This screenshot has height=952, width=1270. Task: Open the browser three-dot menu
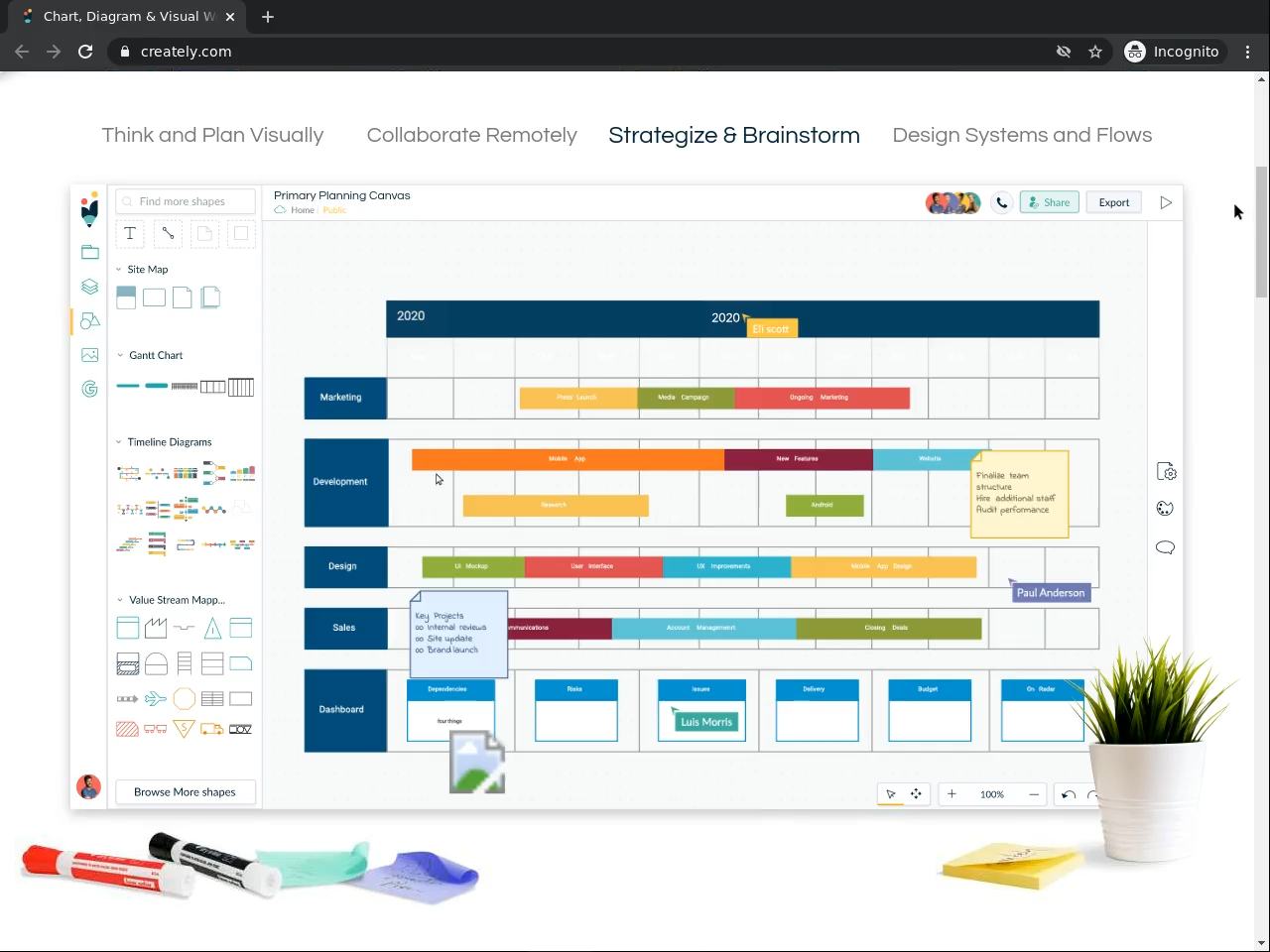[x=1248, y=52]
